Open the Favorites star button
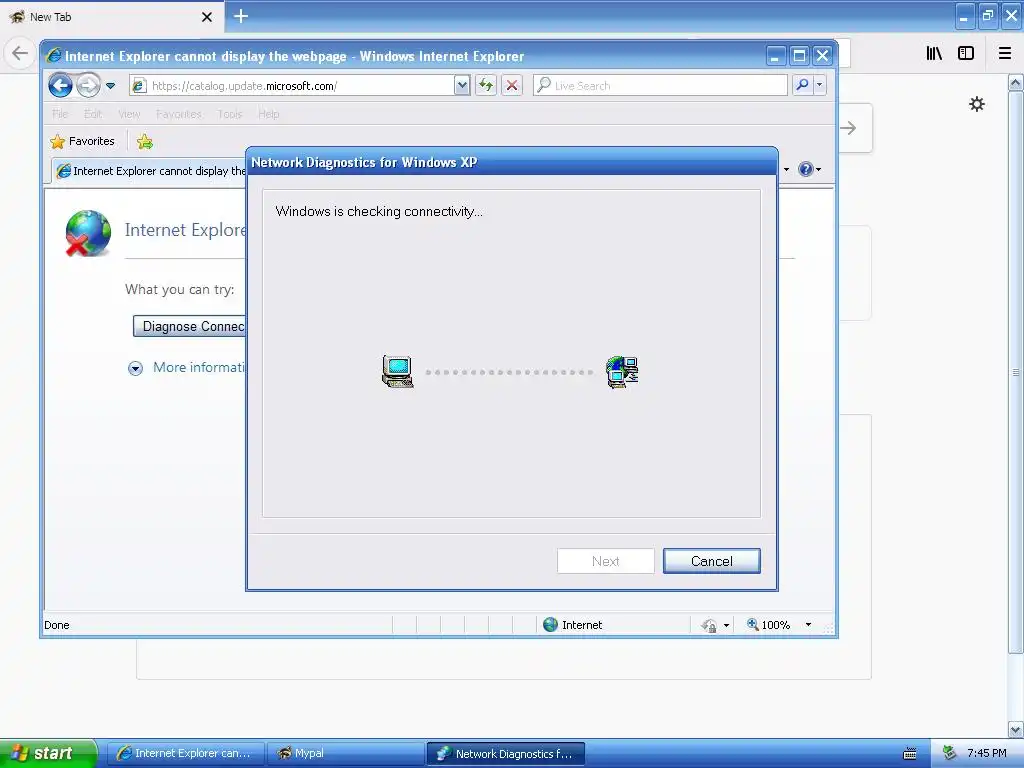The width and height of the screenshot is (1024, 768). 82,141
